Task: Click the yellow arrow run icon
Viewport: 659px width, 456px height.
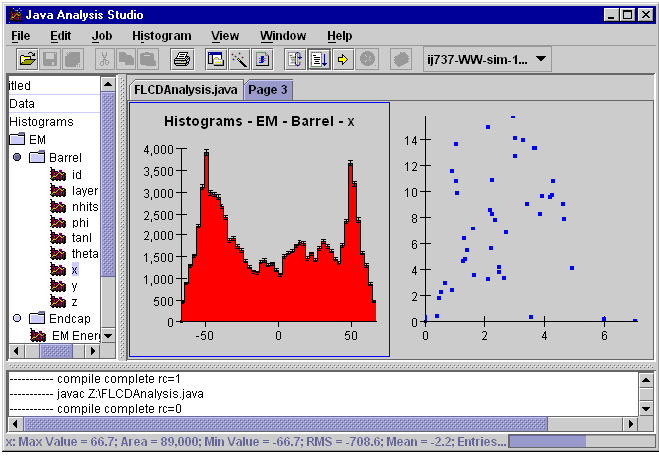Action: [x=342, y=60]
